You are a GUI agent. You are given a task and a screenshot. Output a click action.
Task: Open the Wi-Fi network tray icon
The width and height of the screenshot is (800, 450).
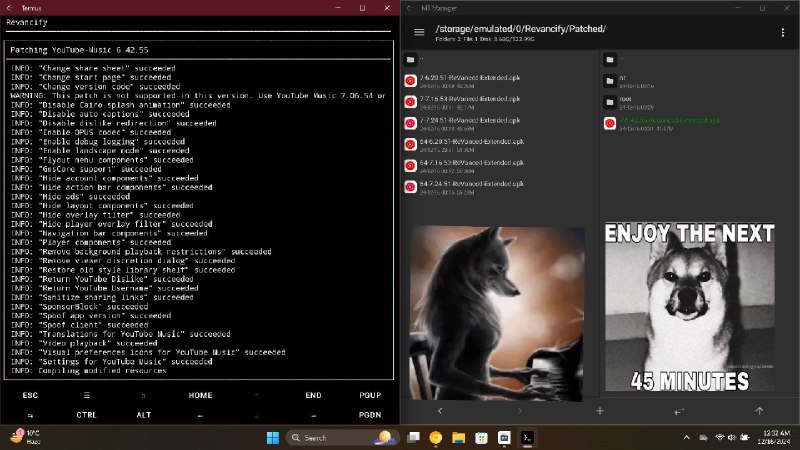[720, 438]
